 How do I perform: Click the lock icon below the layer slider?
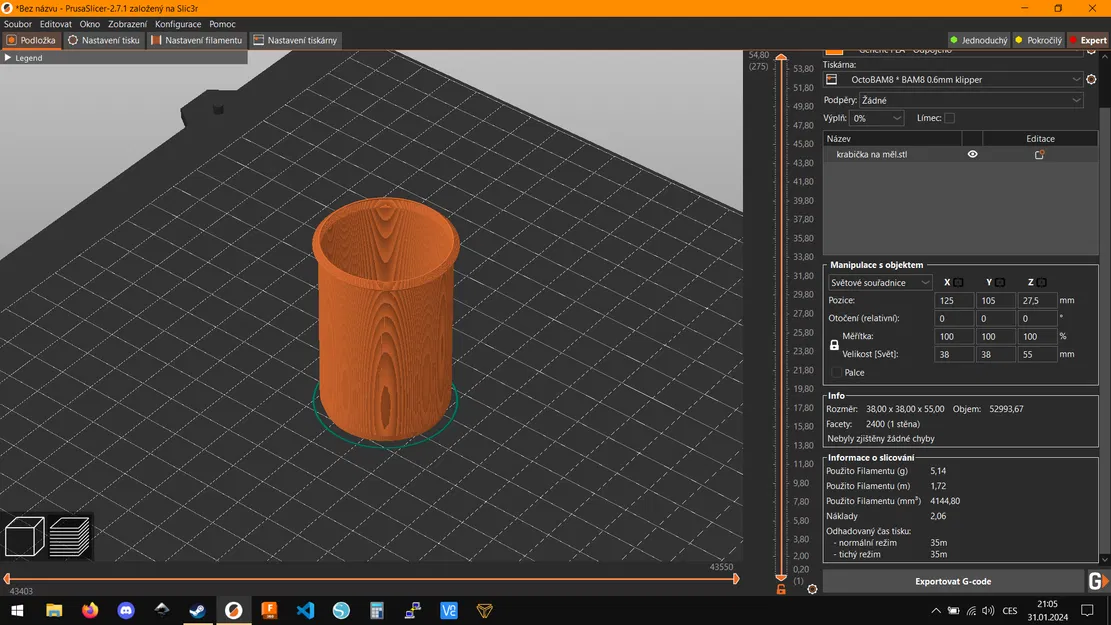[781, 590]
